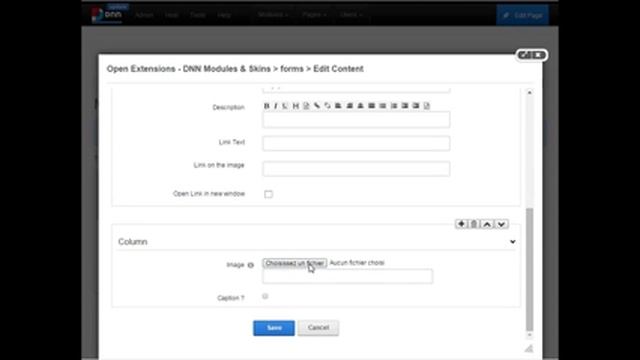Viewport: 640px width, 360px height.
Task: Add a new Column item with plus icon
Action: tap(461, 224)
